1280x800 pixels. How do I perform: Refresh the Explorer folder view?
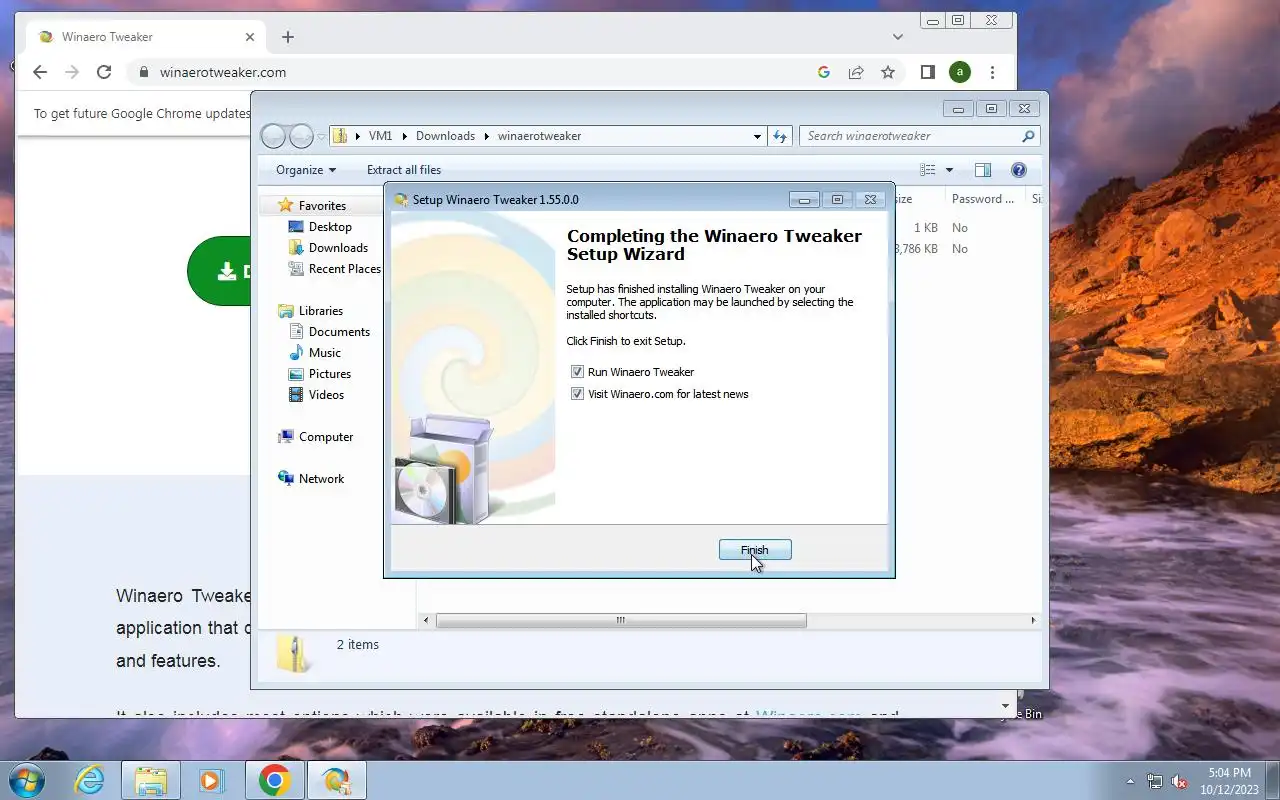click(x=780, y=136)
